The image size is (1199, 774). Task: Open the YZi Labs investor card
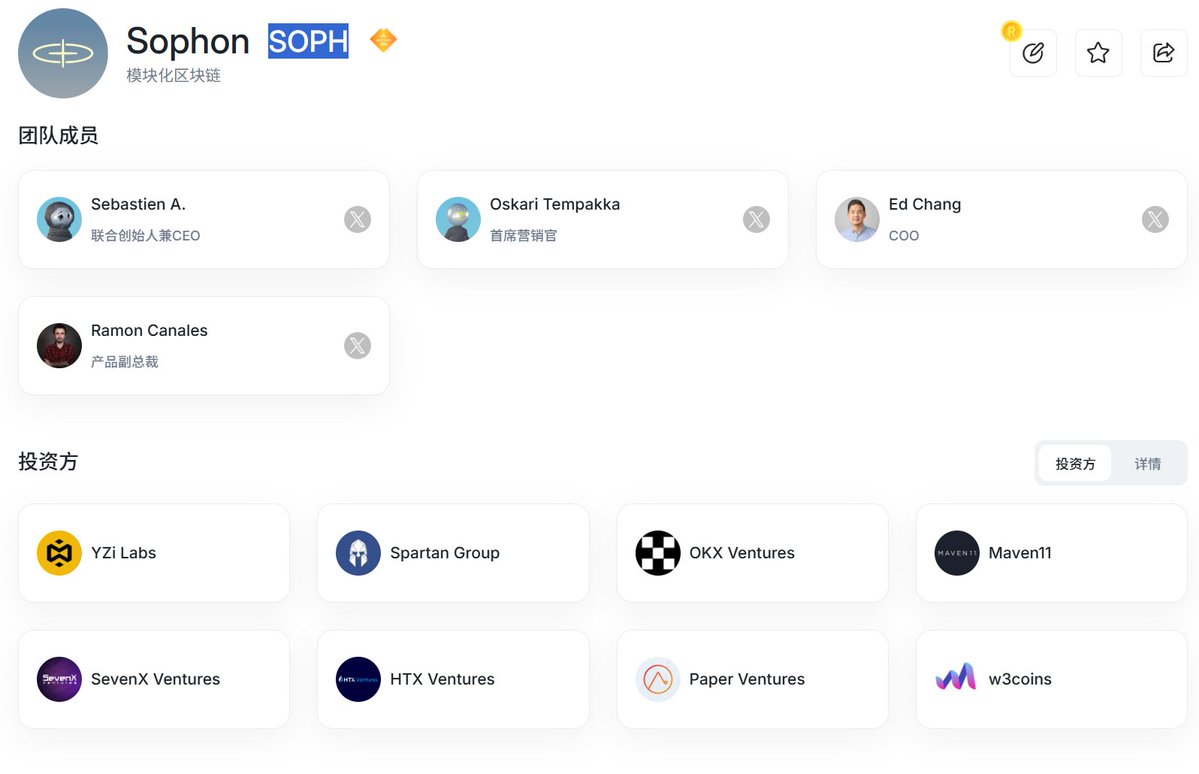click(x=154, y=553)
